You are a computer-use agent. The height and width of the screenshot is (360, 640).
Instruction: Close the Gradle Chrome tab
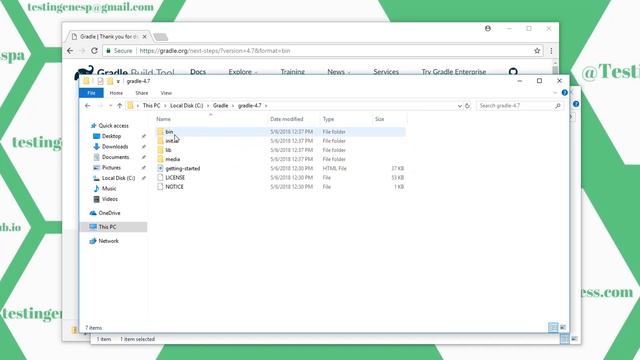coord(144,37)
